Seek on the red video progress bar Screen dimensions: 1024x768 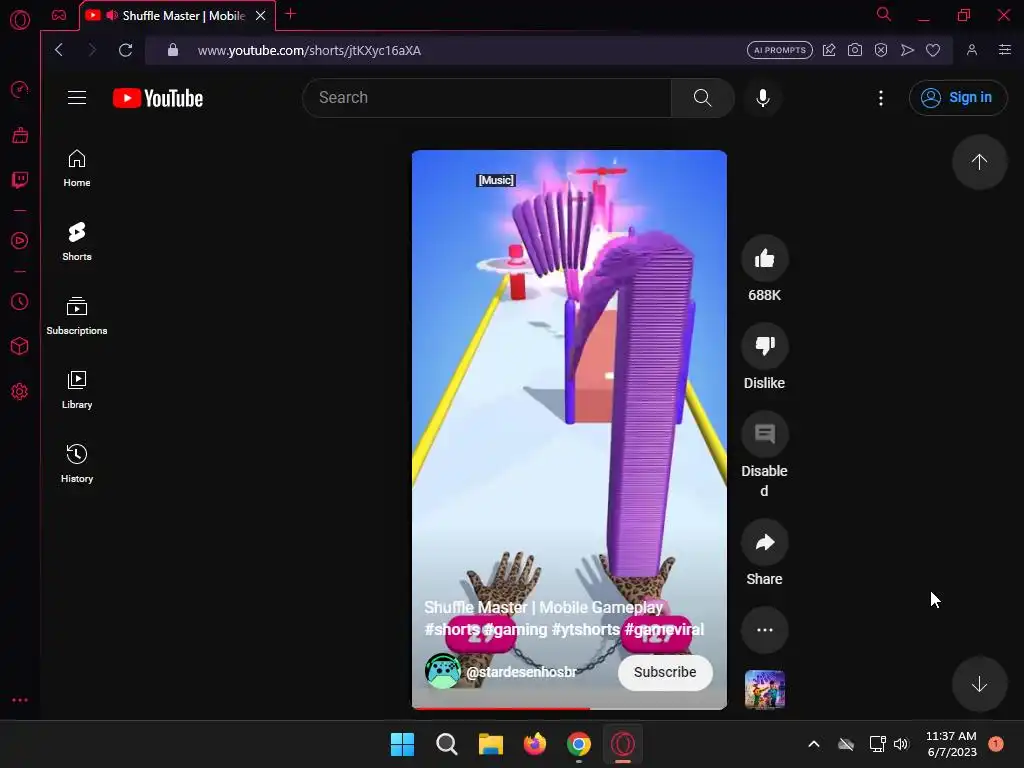click(569, 707)
